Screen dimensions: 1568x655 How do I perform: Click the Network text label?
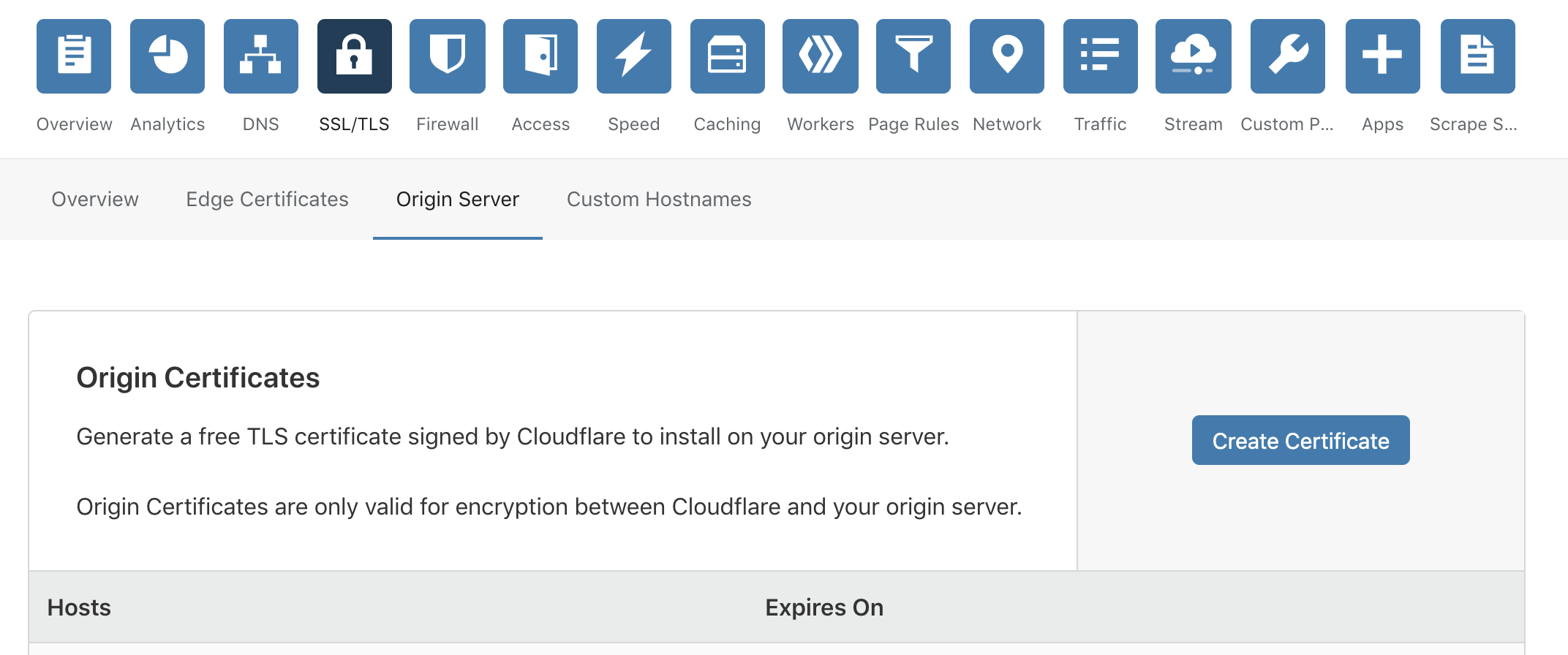pyautogui.click(x=1007, y=124)
